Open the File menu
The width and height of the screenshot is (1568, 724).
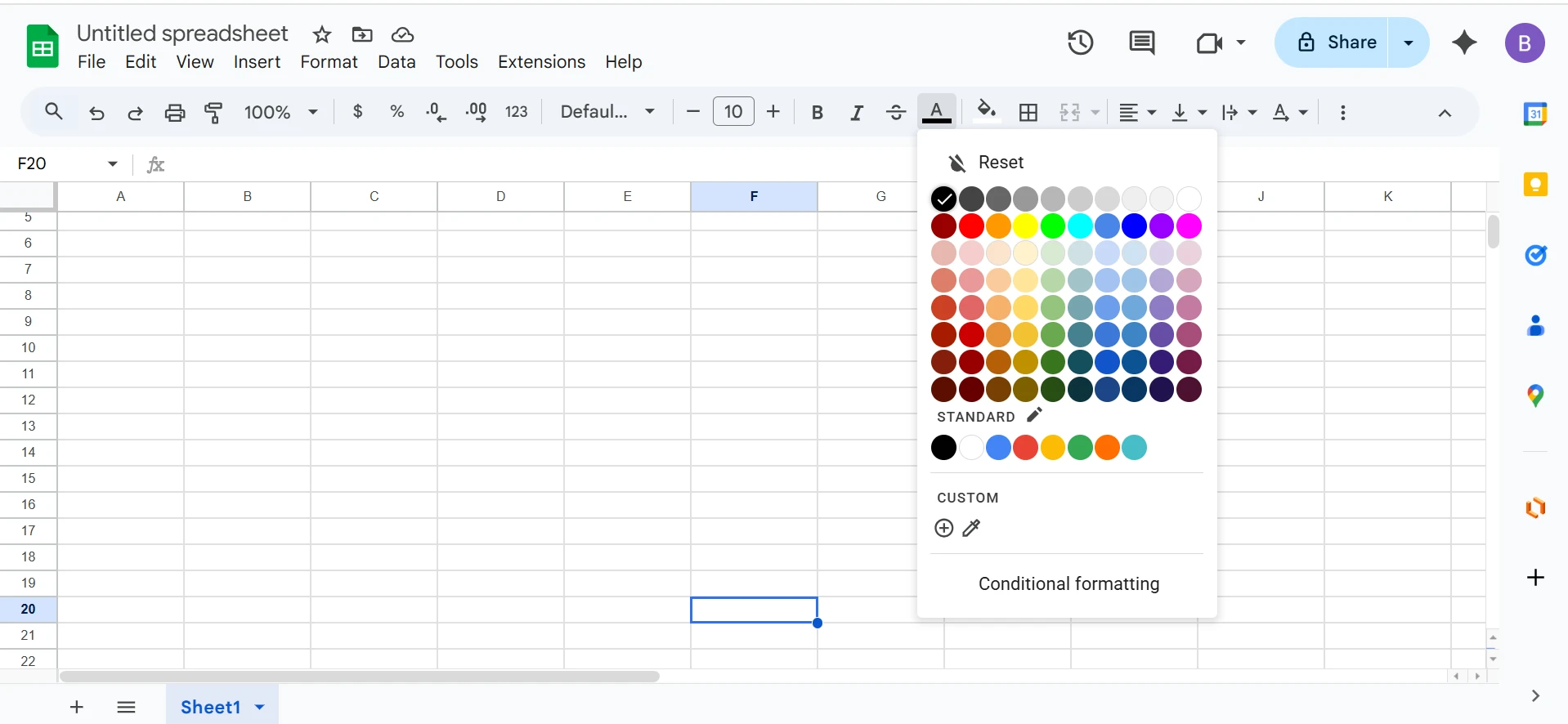point(92,62)
